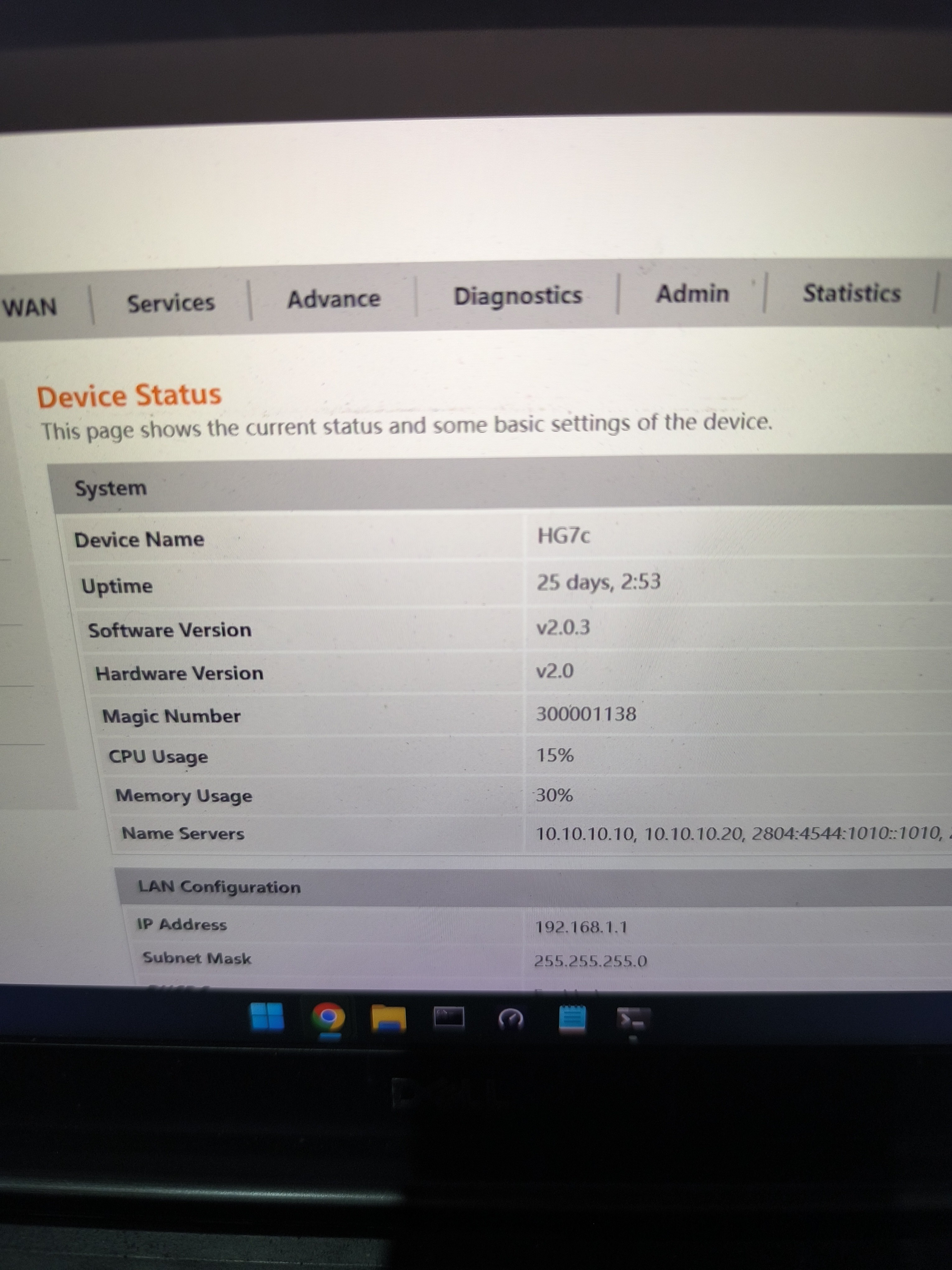Open the Windows Start menu
This screenshot has width=952, height=1270.
[267, 1017]
